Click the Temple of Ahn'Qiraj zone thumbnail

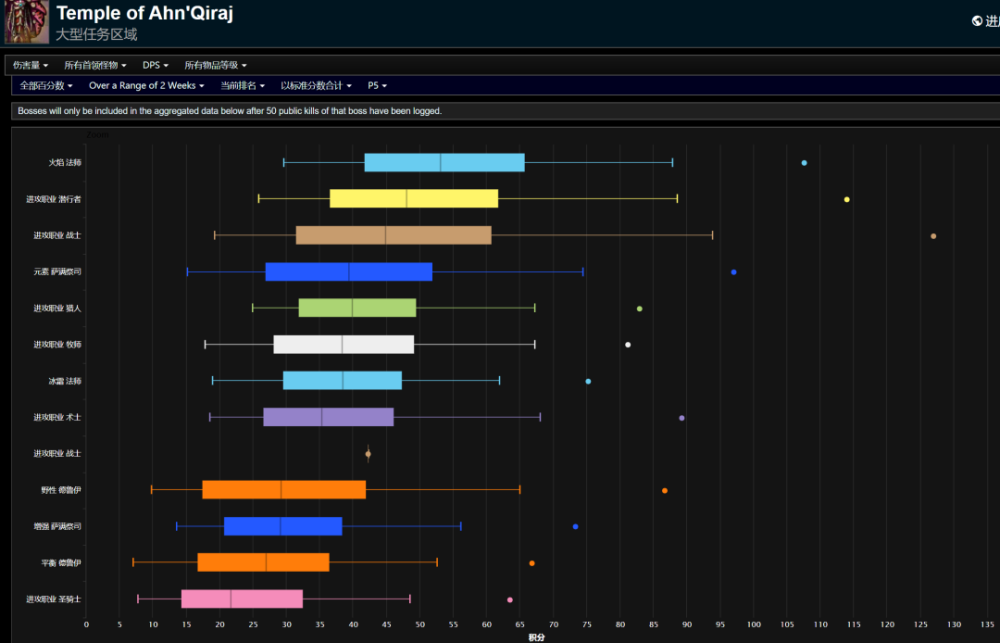27,22
